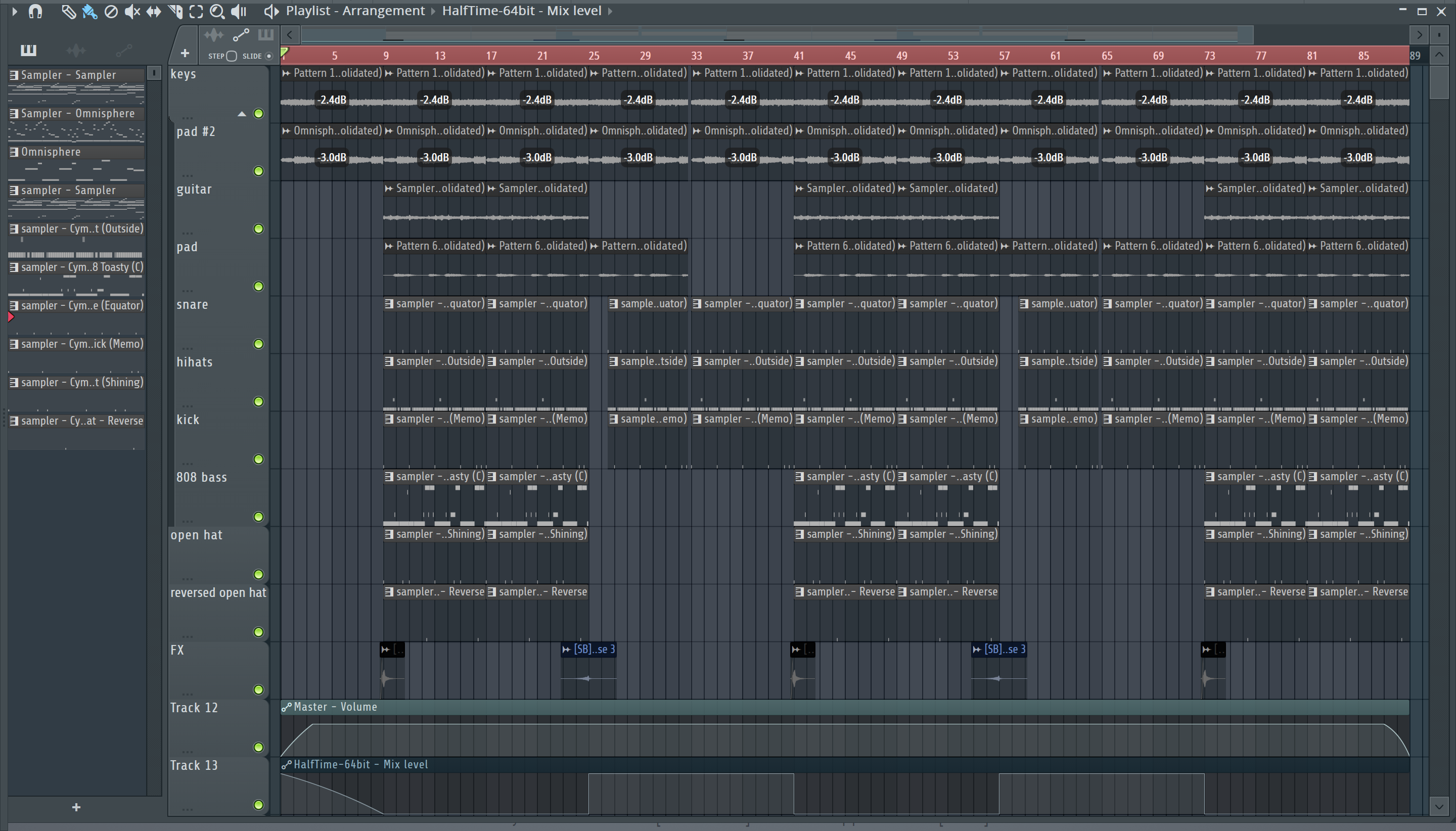
Task: Select the Slip tool
Action: (154, 12)
